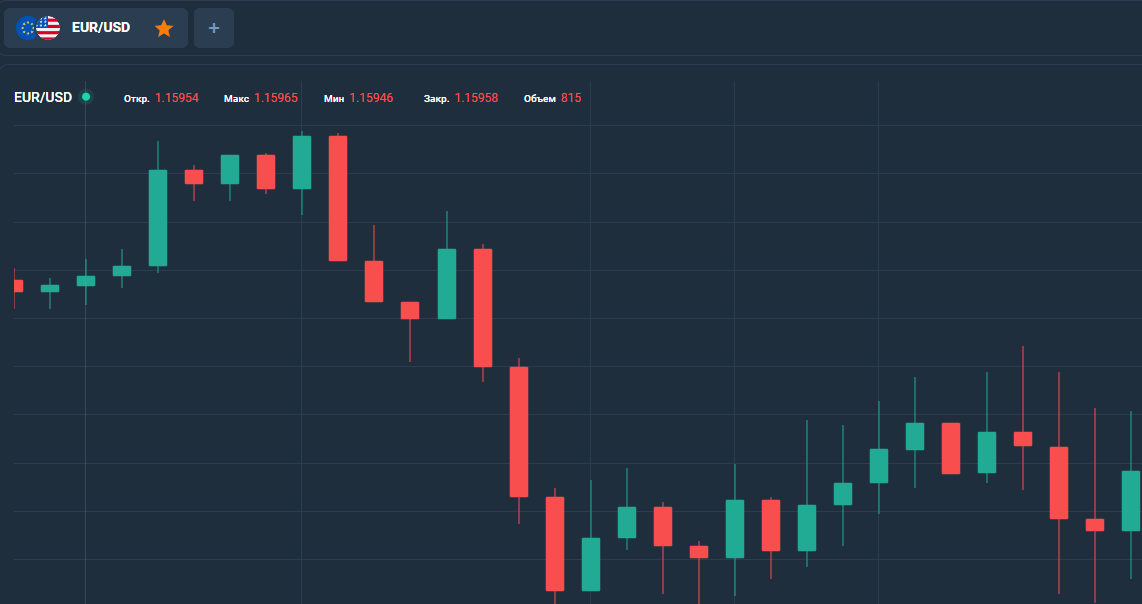Image resolution: width=1142 pixels, height=604 pixels.
Task: Click the orange star favorite icon
Action: coord(164,28)
